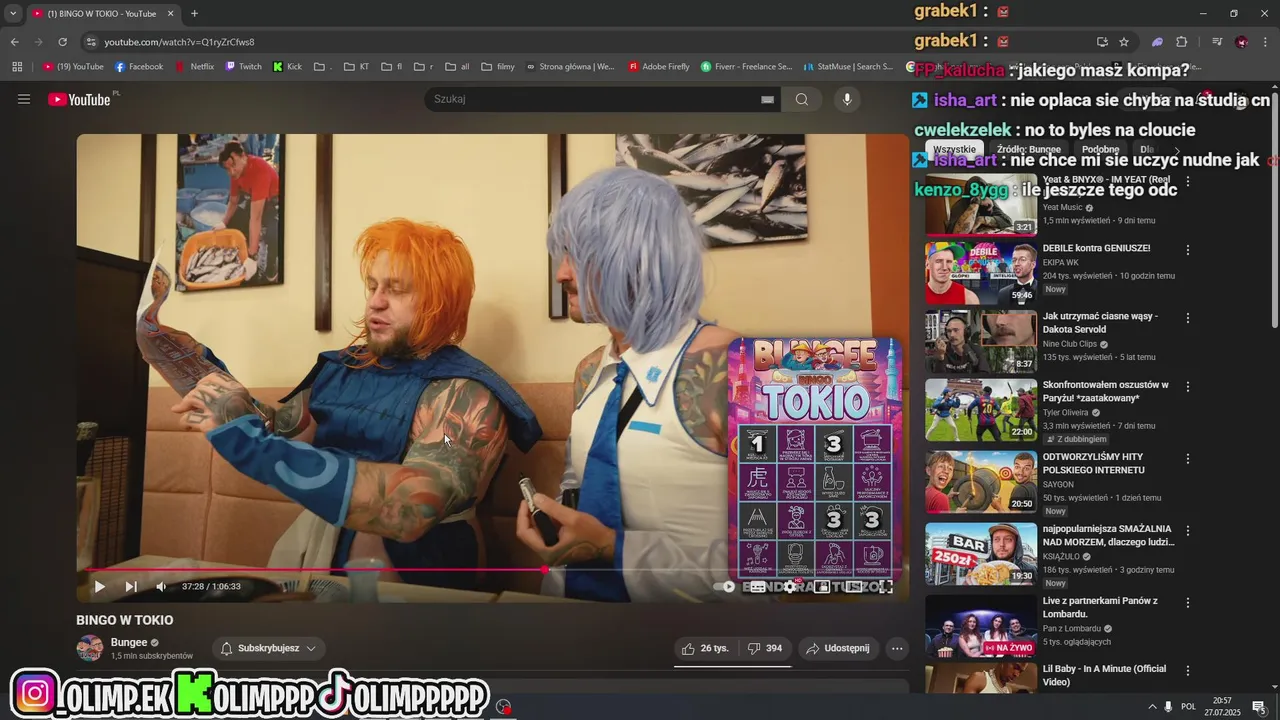Click the browser address bar URL
The image size is (1280, 720).
click(179, 42)
